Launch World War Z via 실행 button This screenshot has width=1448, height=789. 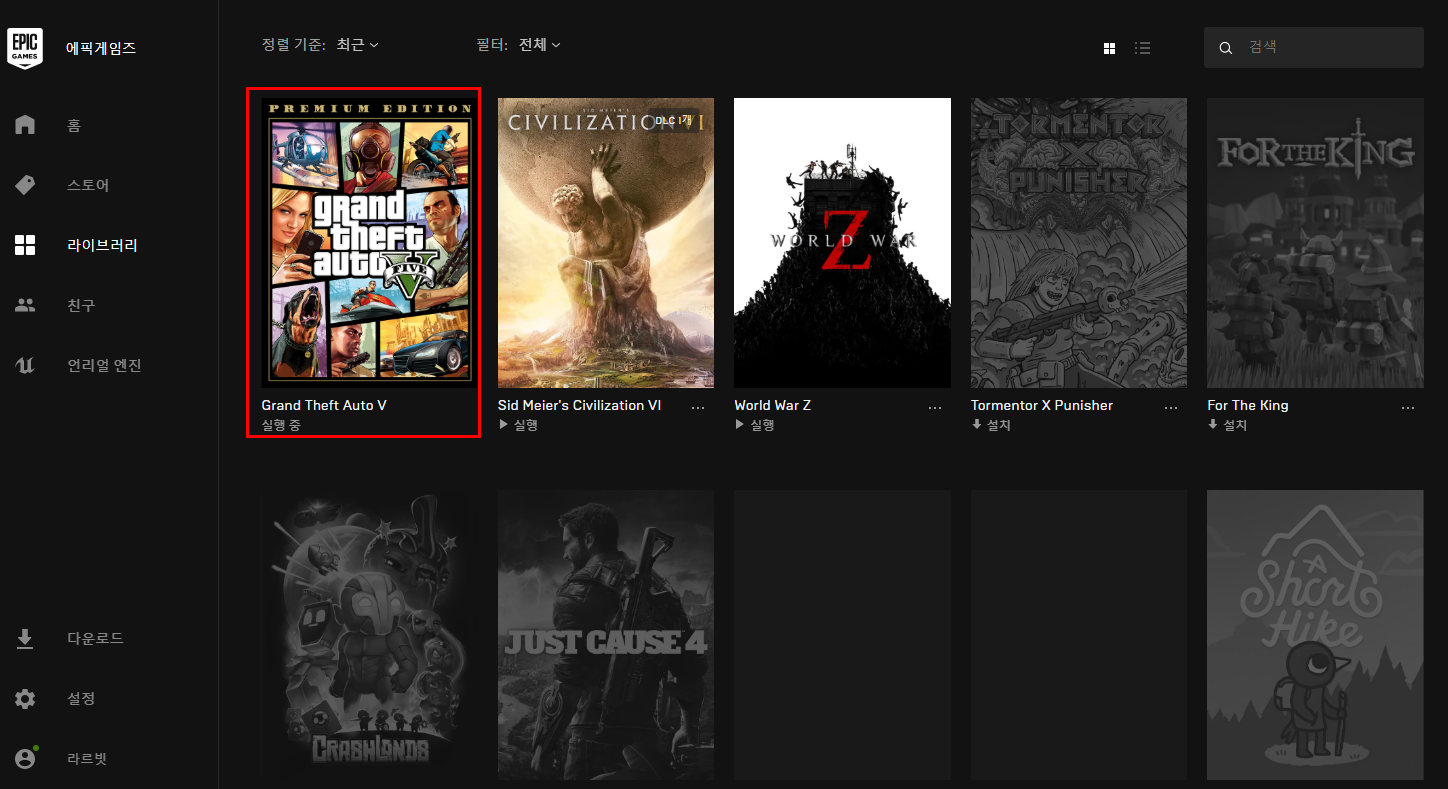(755, 425)
